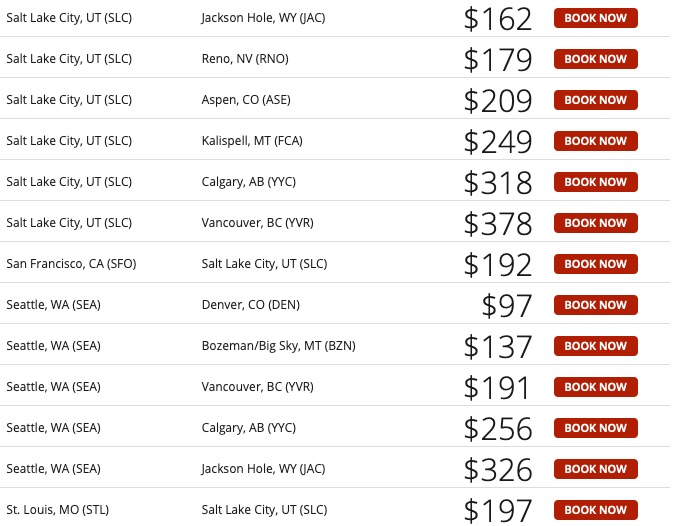Book Salt Lake City to Reno flight
This screenshot has width=676, height=526.
coord(595,59)
